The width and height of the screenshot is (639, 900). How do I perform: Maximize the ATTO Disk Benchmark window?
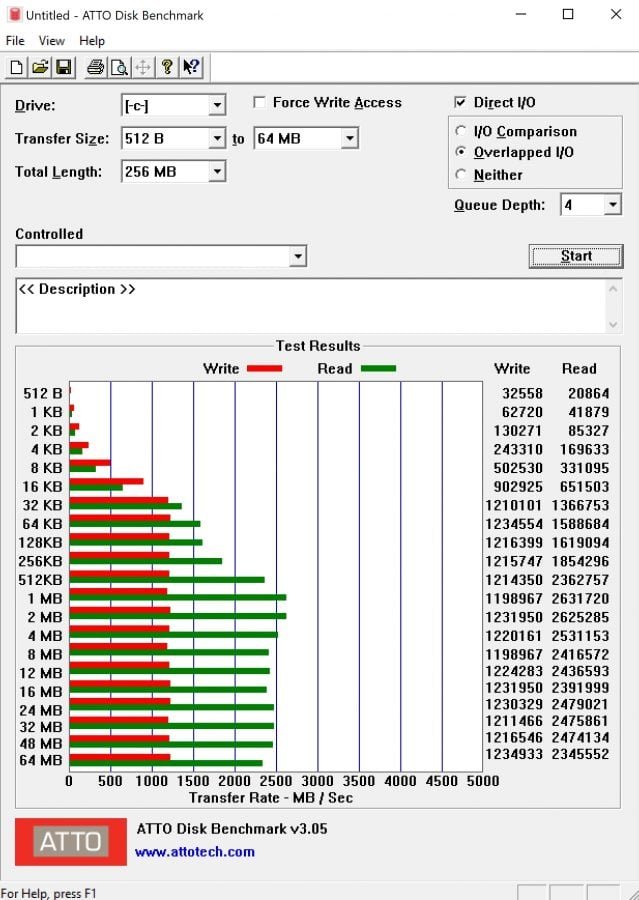568,14
